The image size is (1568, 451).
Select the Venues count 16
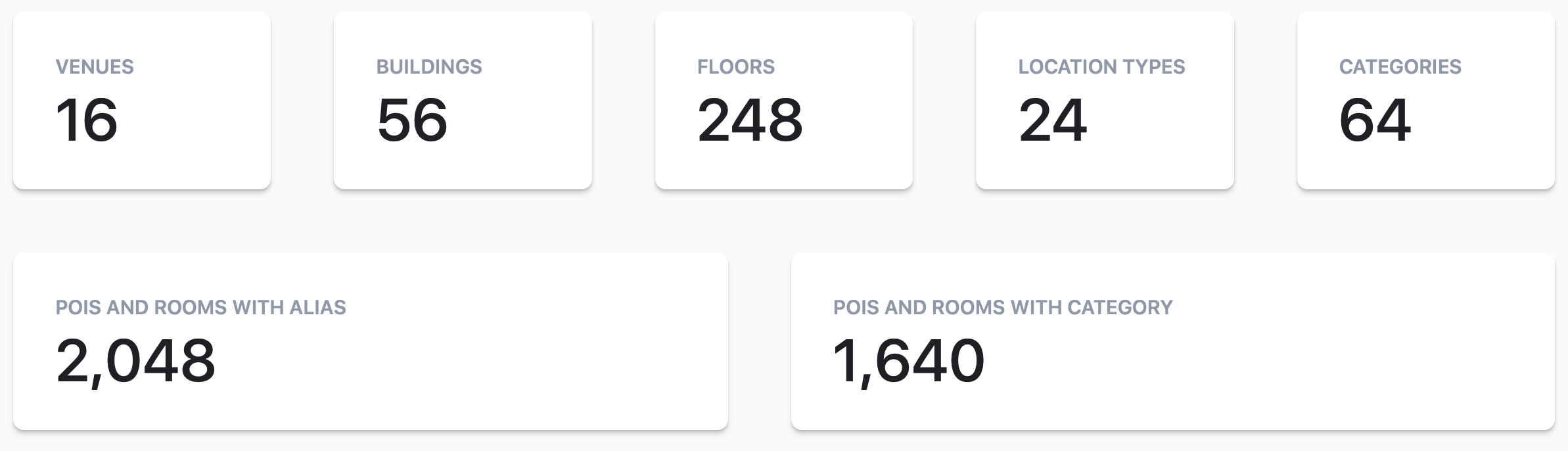(x=87, y=120)
